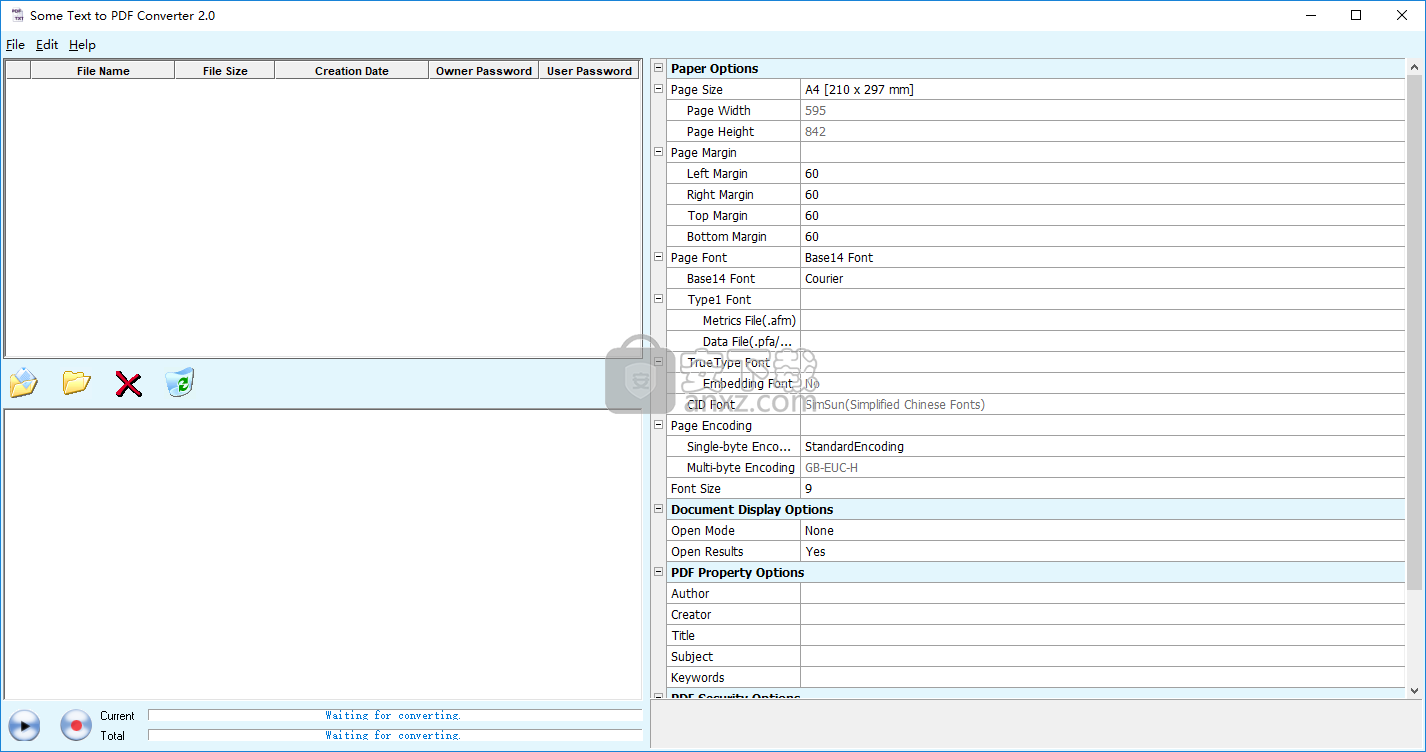Select the Page Width label
This screenshot has height=752, width=1426.
[718, 110]
